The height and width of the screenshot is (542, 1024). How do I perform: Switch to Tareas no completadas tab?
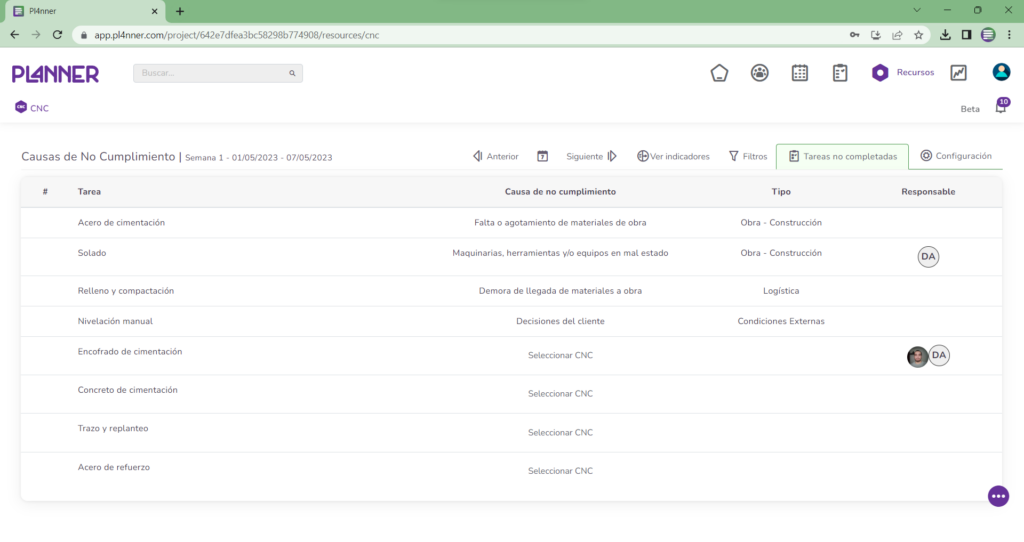click(842, 157)
